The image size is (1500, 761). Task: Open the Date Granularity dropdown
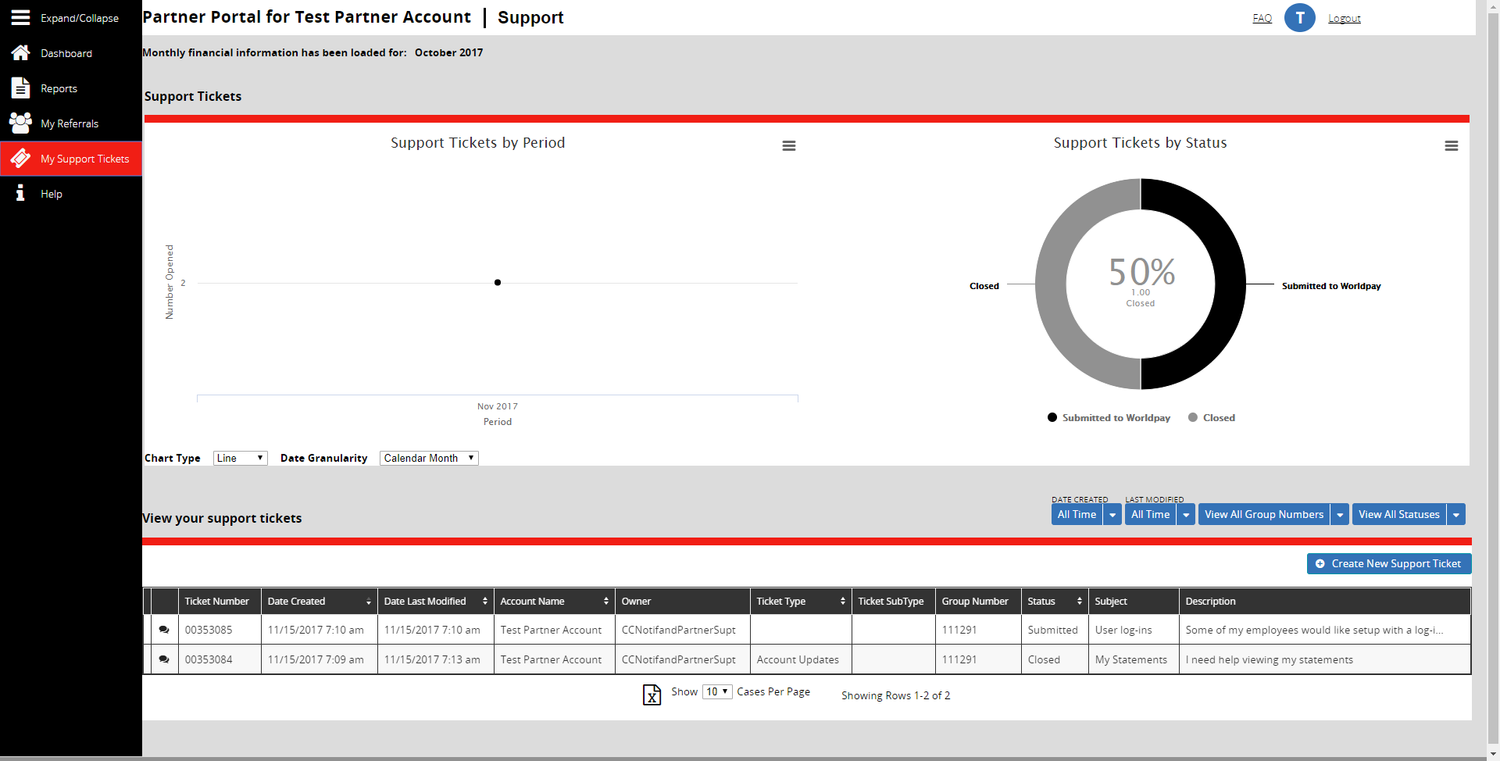[x=429, y=458]
